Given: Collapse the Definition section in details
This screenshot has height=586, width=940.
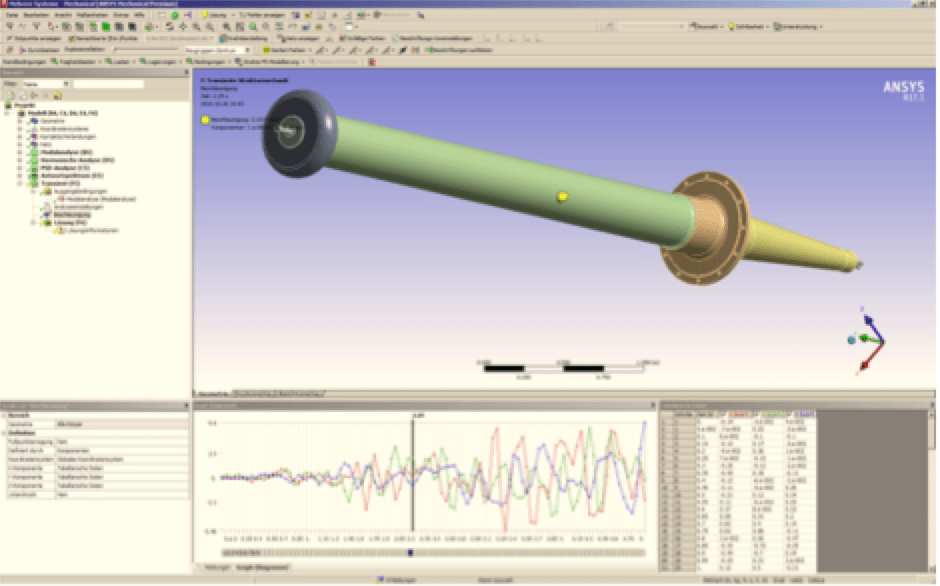Looking at the screenshot, I should click(x=4, y=432).
